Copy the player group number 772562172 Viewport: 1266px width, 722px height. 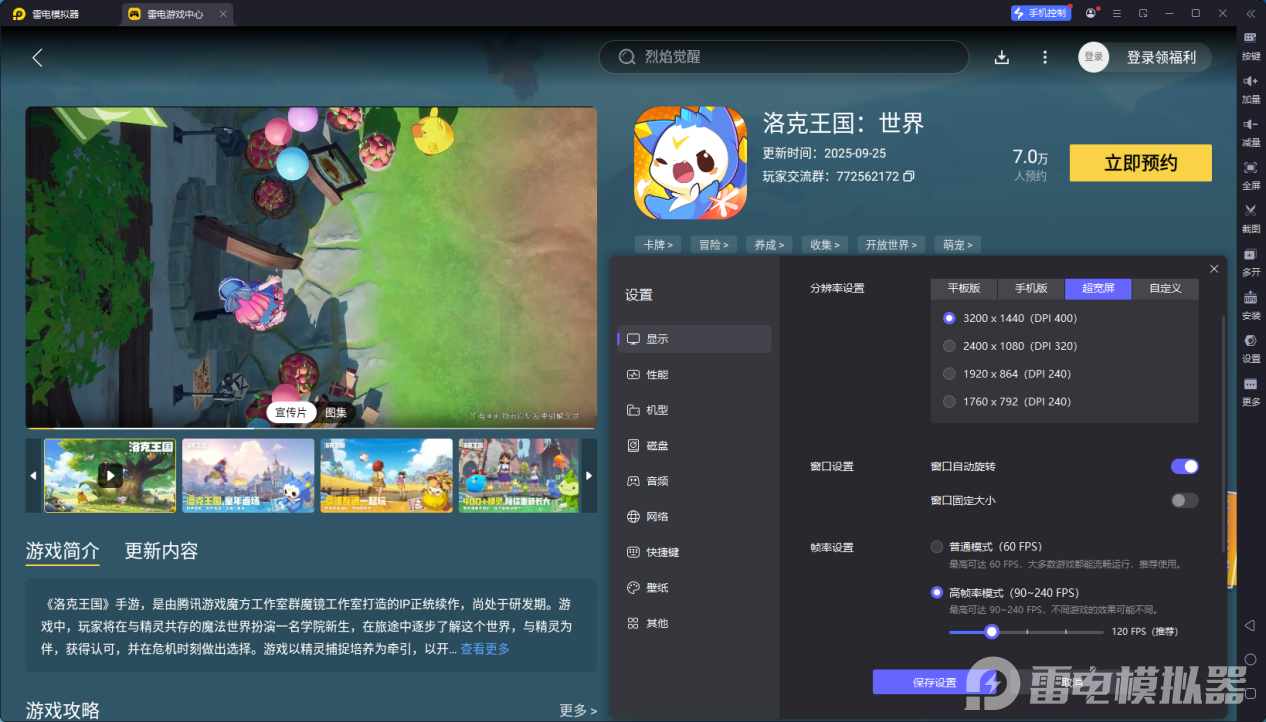click(x=908, y=176)
